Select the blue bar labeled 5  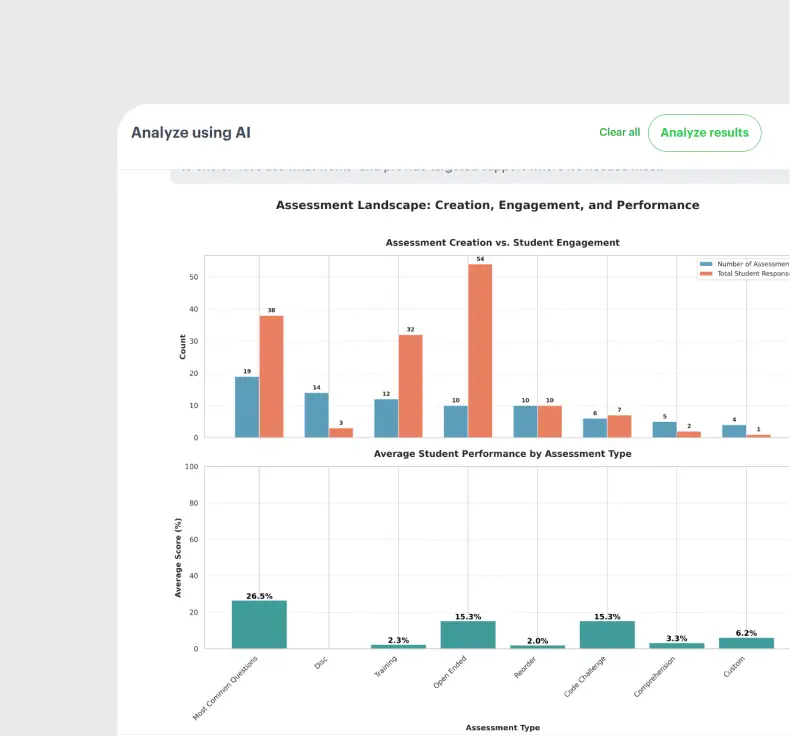point(664,429)
